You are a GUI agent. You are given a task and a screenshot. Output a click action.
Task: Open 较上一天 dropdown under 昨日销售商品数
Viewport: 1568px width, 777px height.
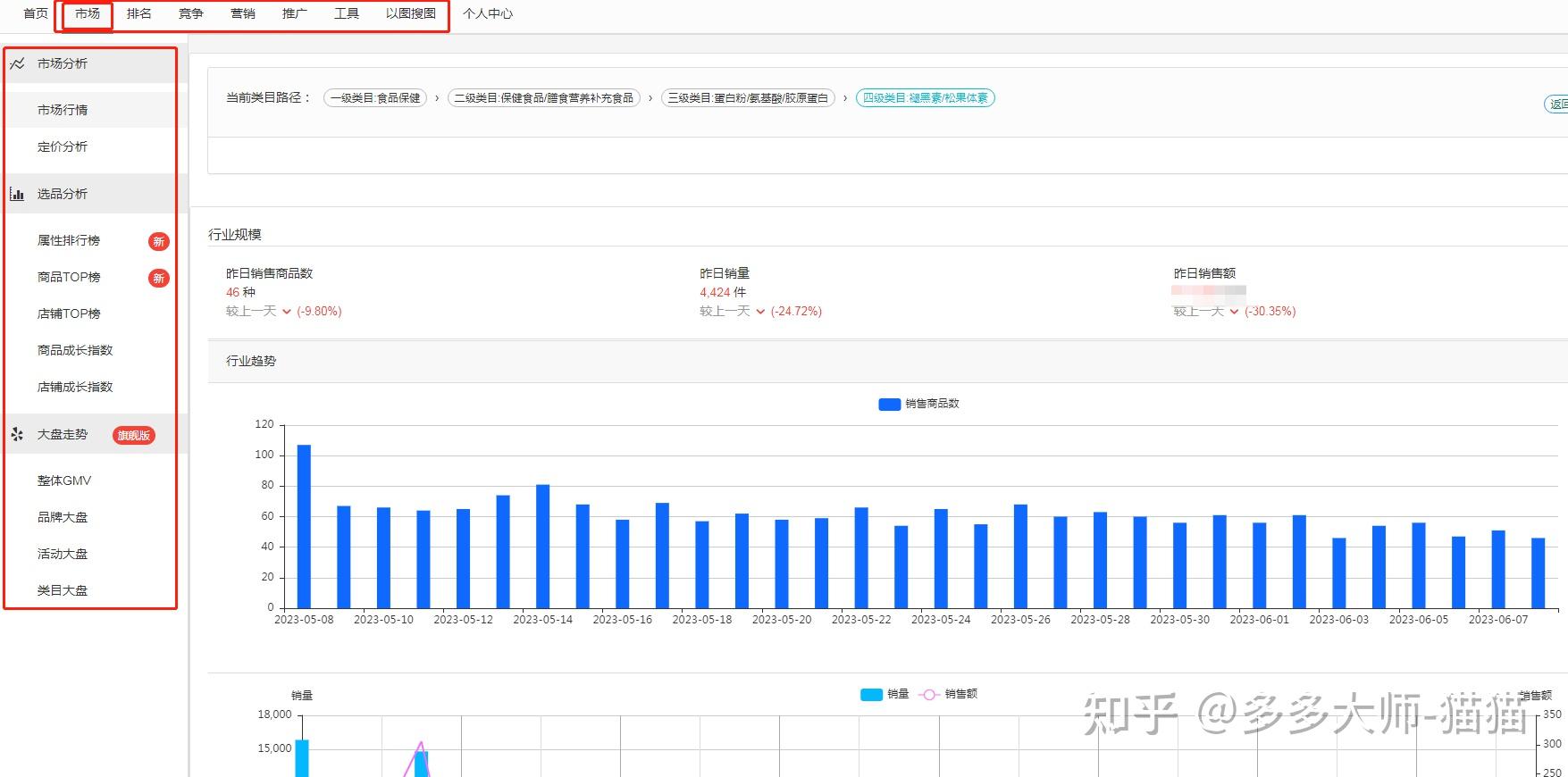click(x=286, y=312)
